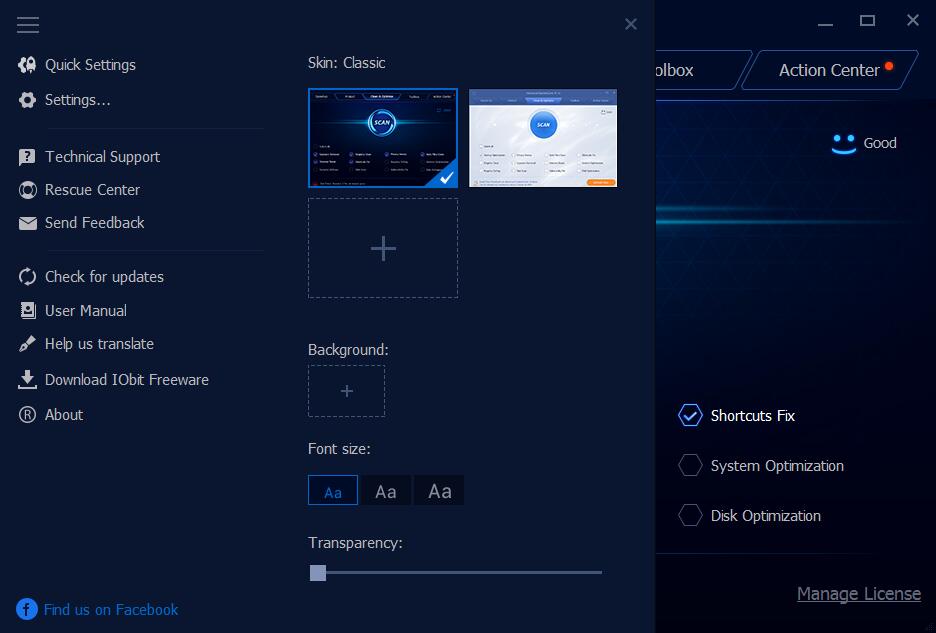Click the About registered-mark icon

coord(27,414)
